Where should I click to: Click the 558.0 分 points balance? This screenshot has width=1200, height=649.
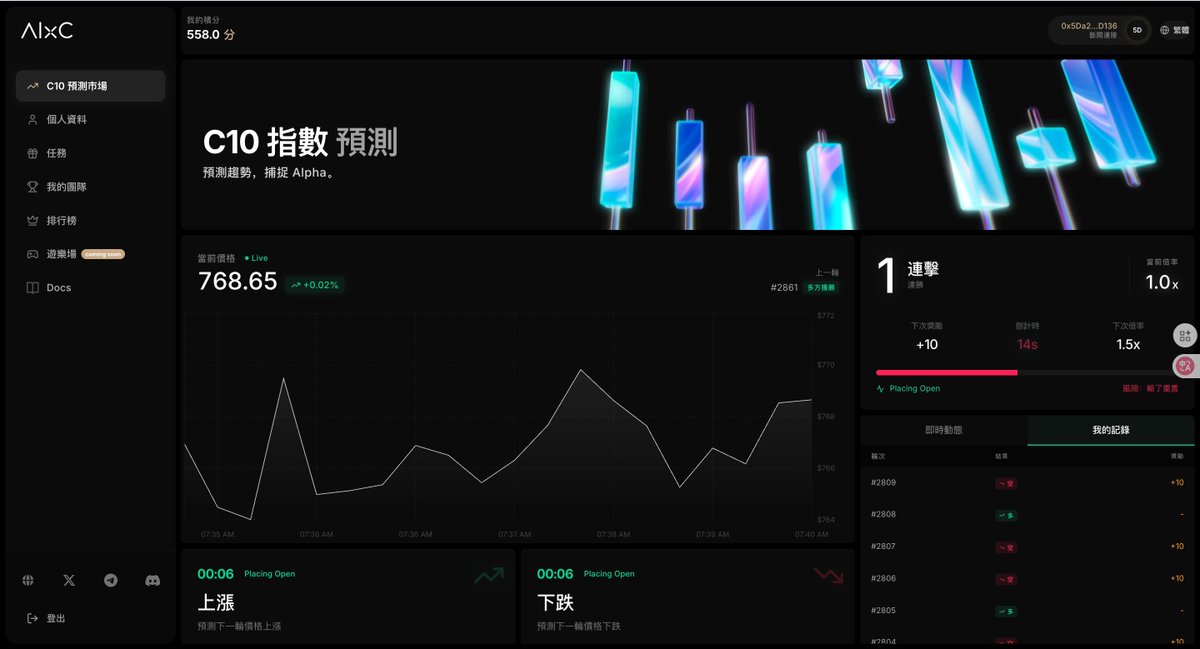point(211,35)
